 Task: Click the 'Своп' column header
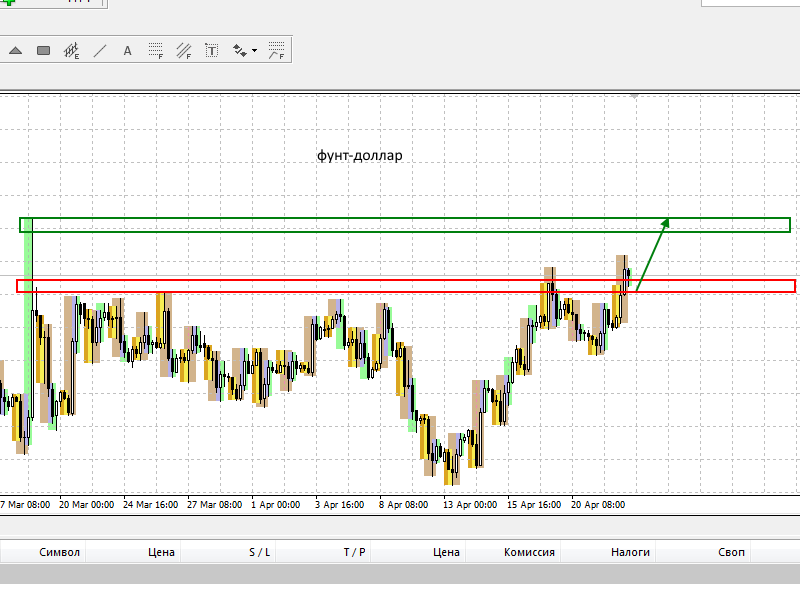click(730, 552)
